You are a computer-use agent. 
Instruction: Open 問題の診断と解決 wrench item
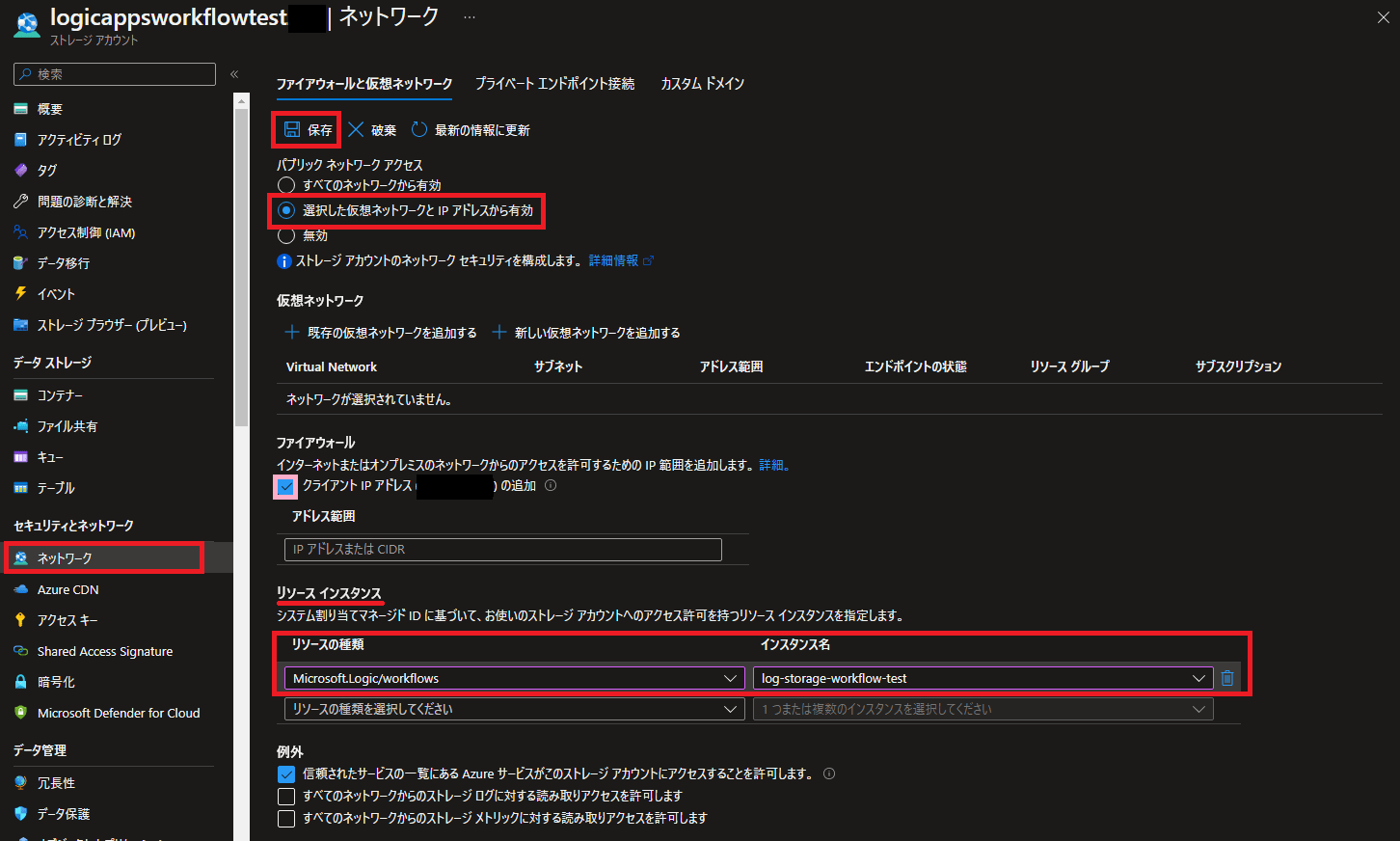85,202
